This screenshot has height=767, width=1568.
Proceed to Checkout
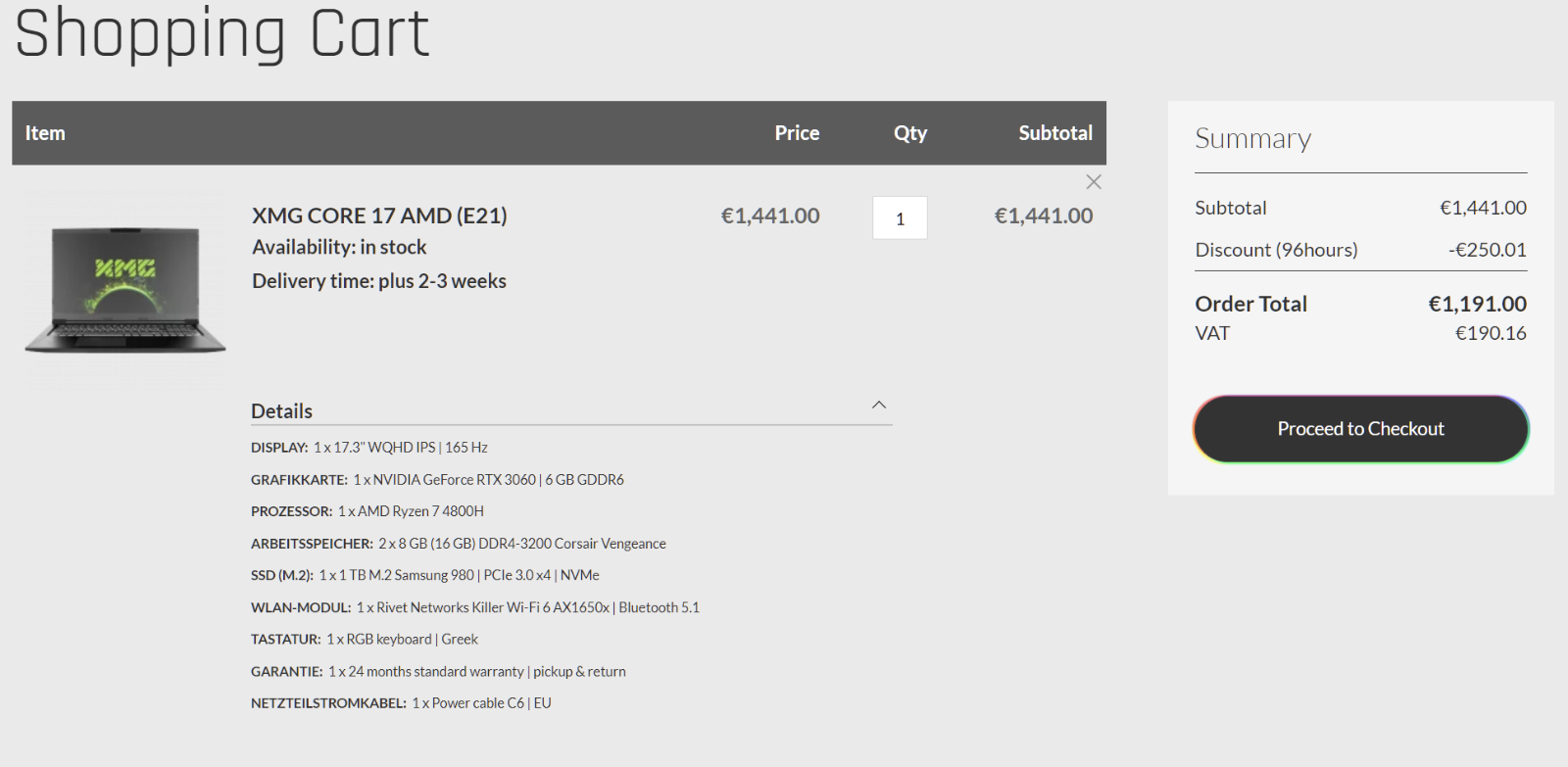tap(1360, 429)
